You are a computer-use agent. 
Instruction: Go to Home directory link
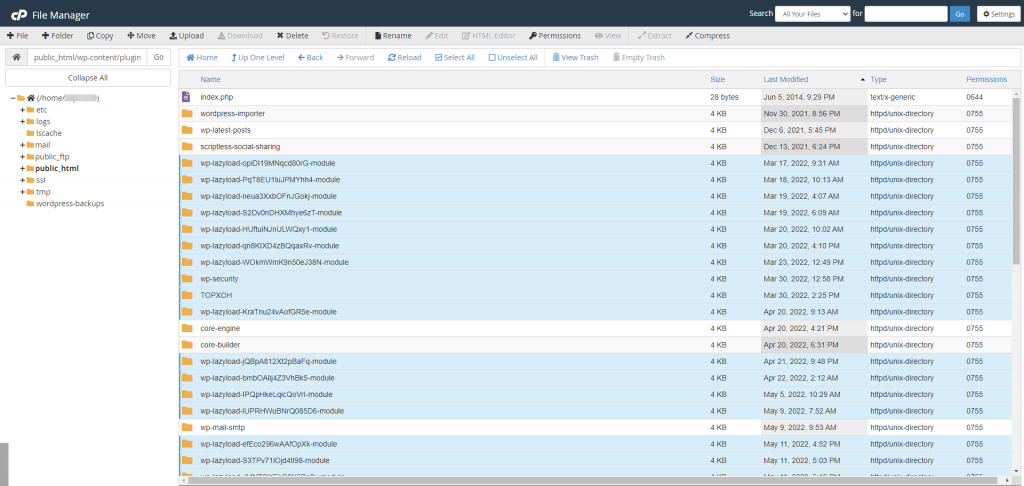tap(202, 57)
